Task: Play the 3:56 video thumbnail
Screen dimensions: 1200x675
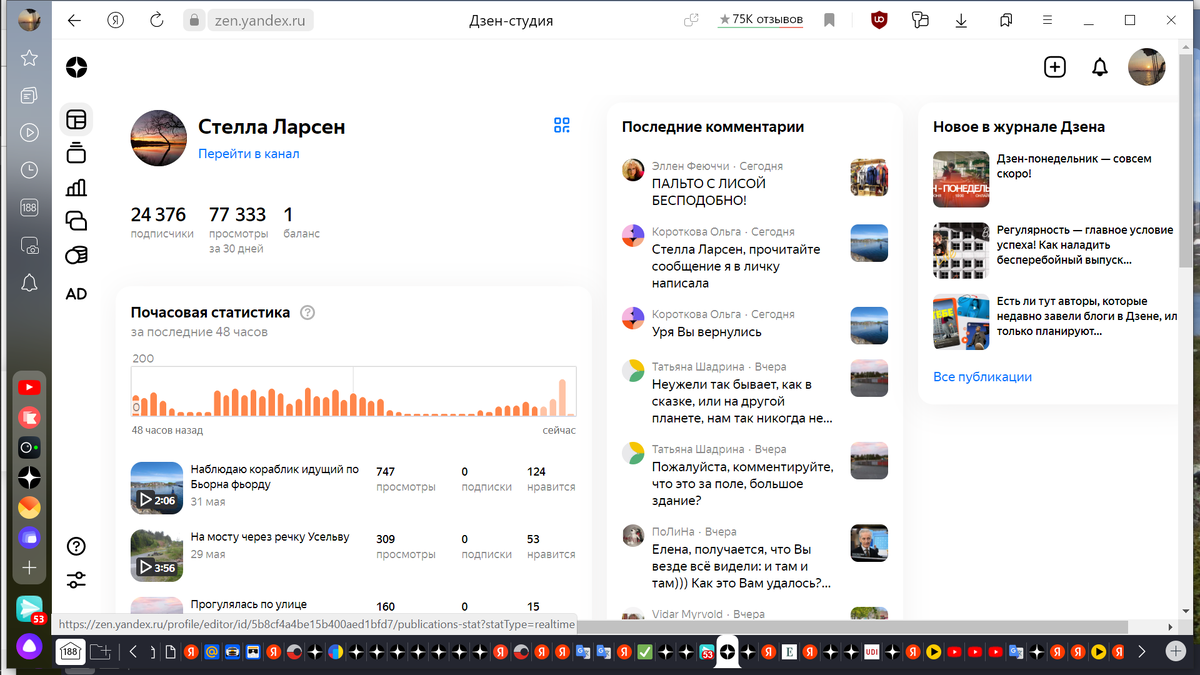Action: 156,555
